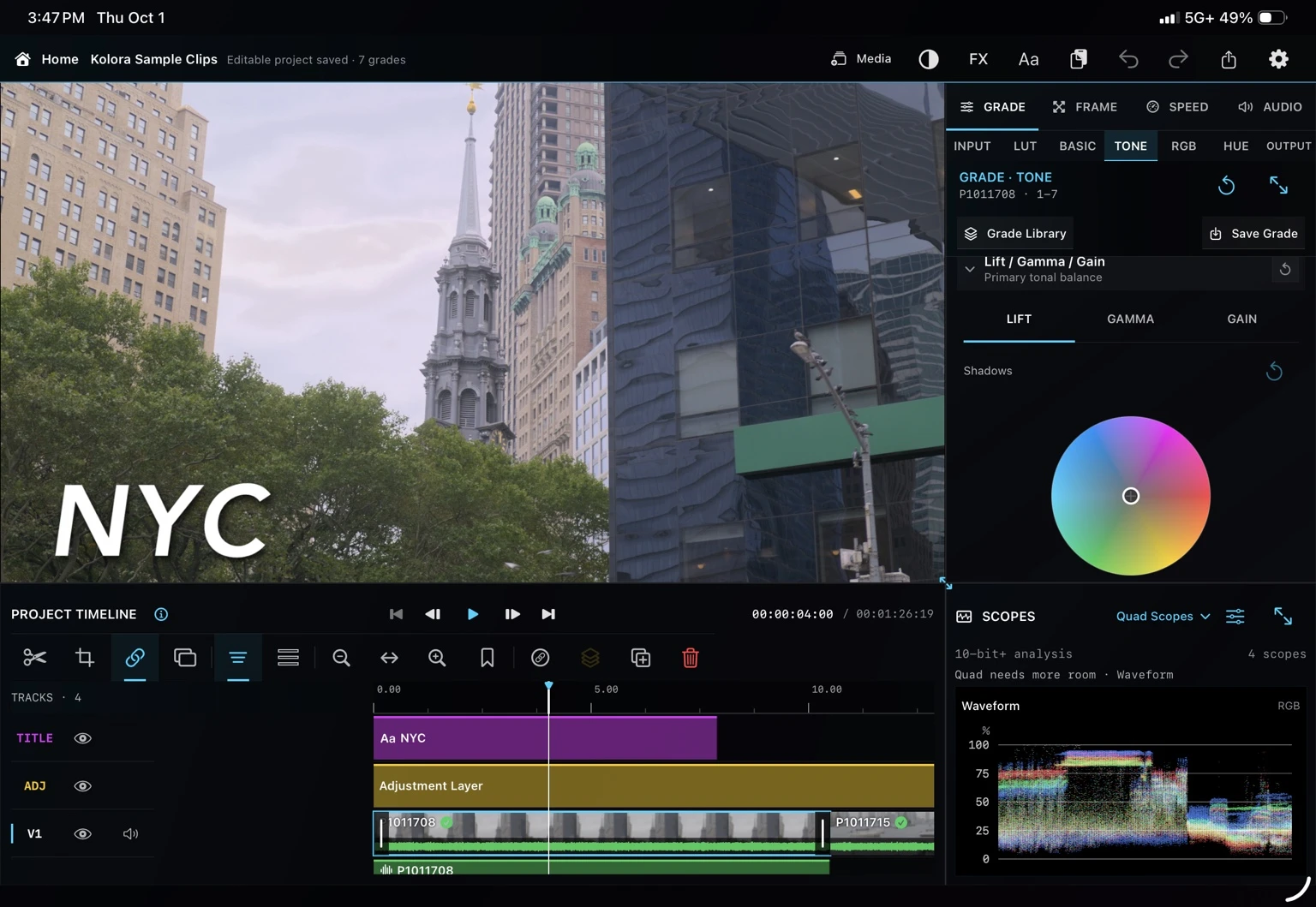Screen dimensions: 1316x907
Task: Play the timeline
Action: [x=473, y=614]
